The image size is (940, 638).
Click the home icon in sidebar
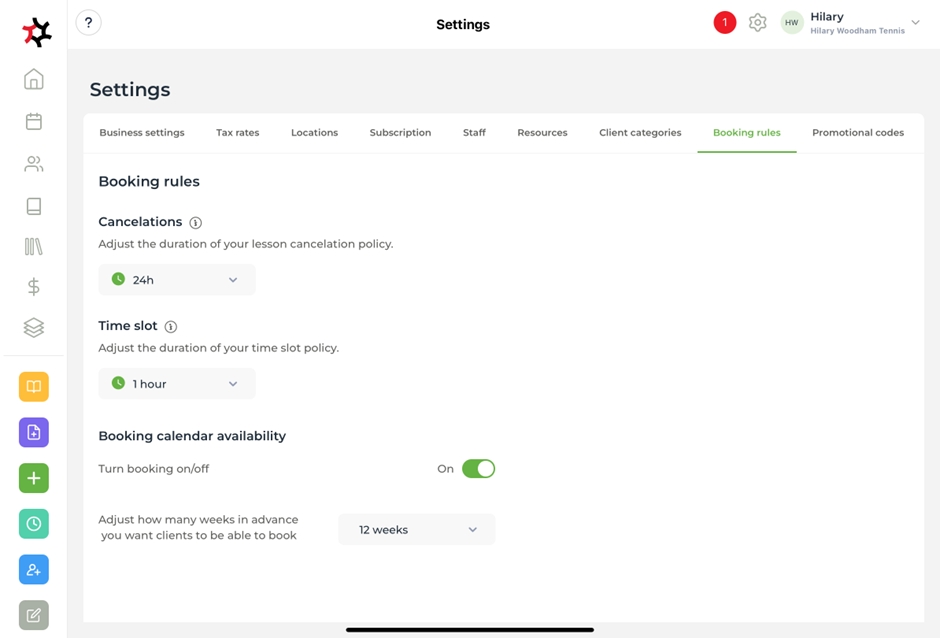pyautogui.click(x=34, y=80)
